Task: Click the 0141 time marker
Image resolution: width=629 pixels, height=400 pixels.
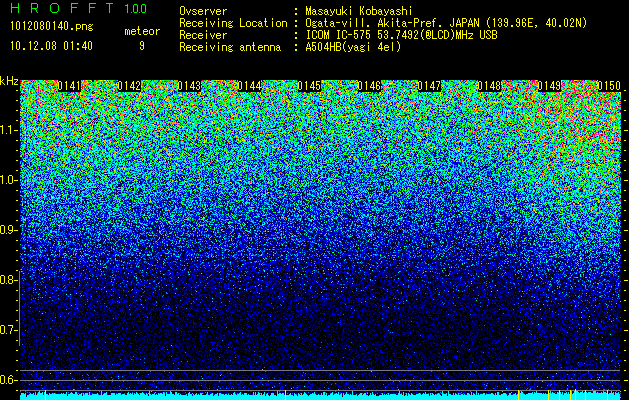Action: [x=69, y=86]
